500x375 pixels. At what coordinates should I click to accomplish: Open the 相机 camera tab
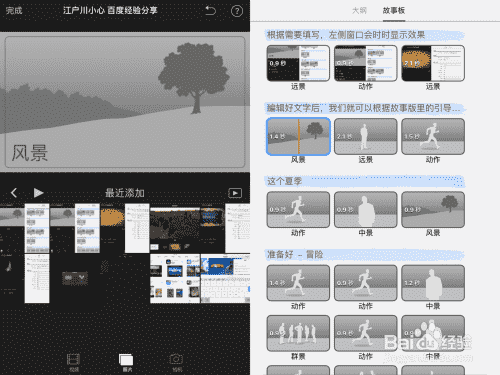(176, 363)
